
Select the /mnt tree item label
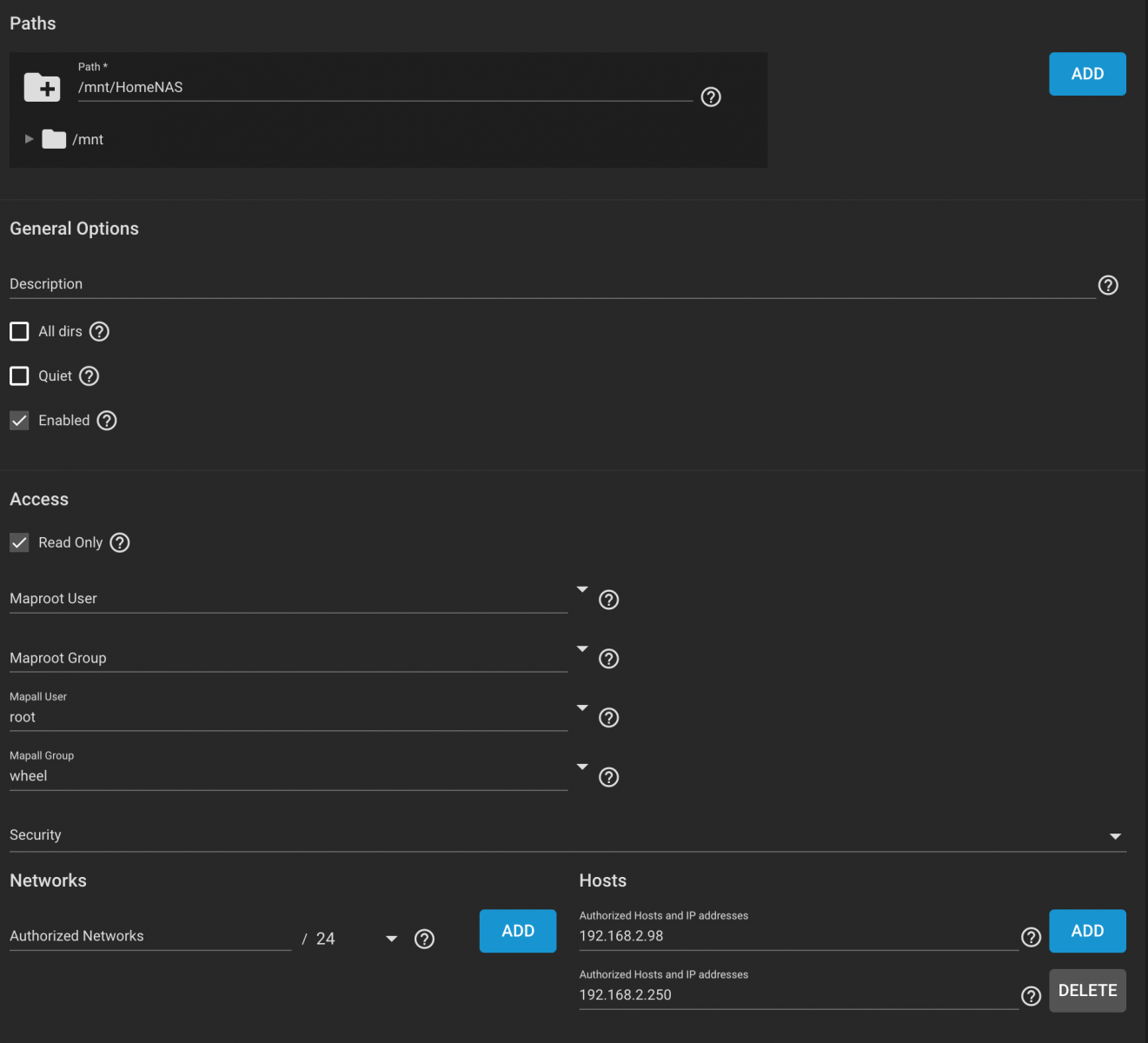(88, 139)
